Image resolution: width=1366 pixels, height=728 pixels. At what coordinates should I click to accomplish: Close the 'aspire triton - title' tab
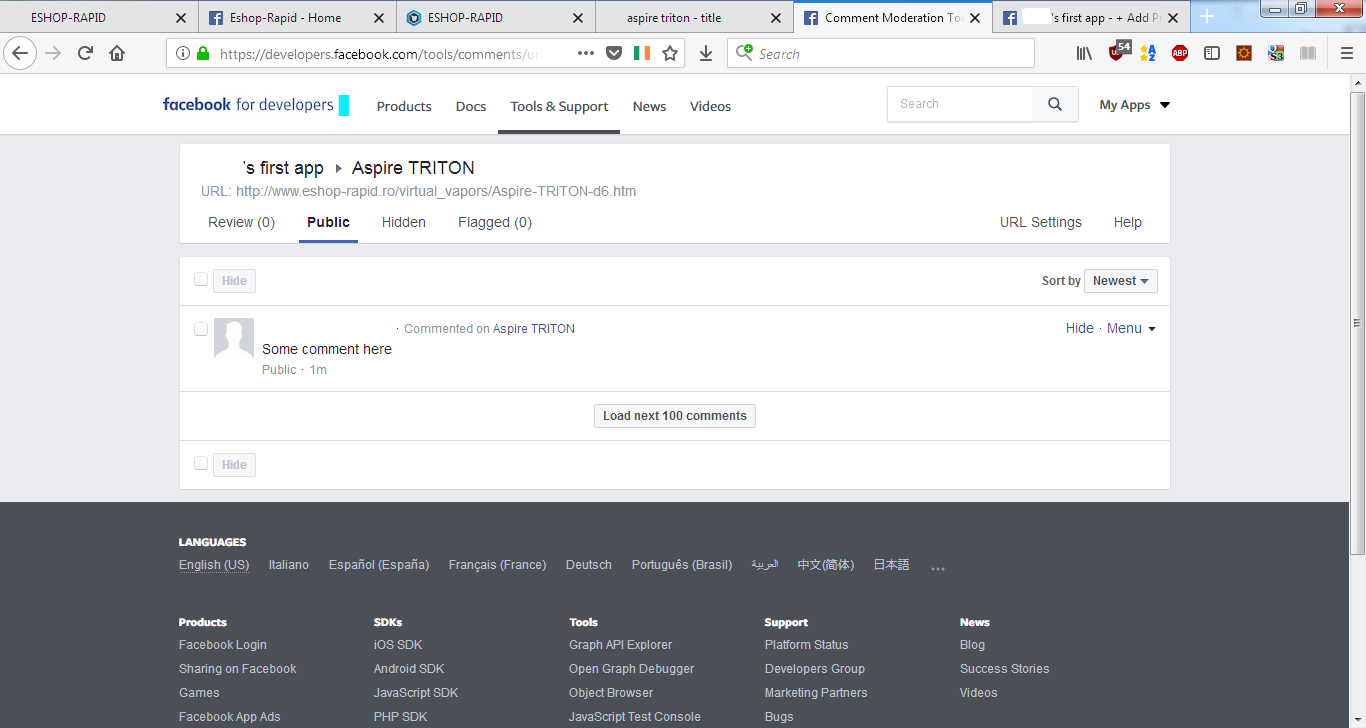[x=776, y=18]
